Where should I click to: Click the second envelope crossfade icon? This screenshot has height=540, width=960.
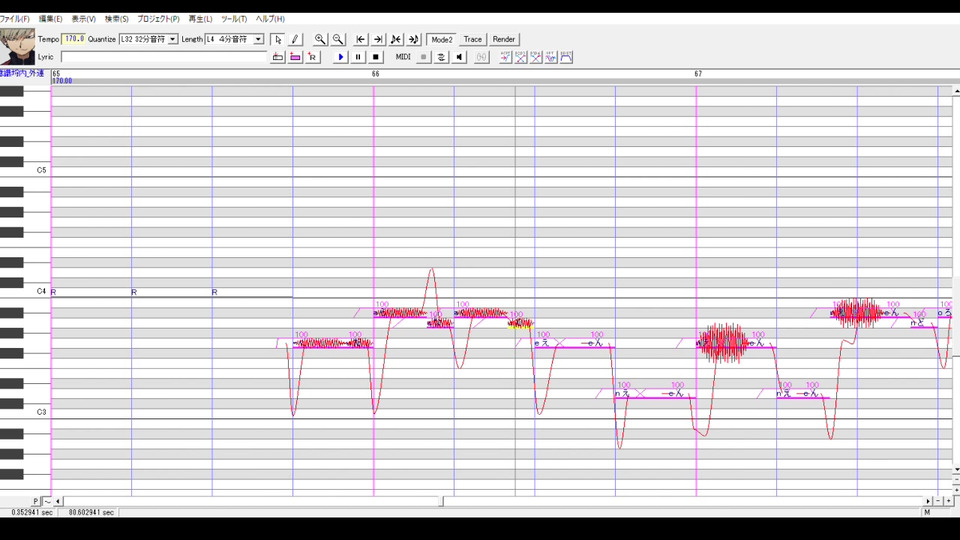pos(520,57)
